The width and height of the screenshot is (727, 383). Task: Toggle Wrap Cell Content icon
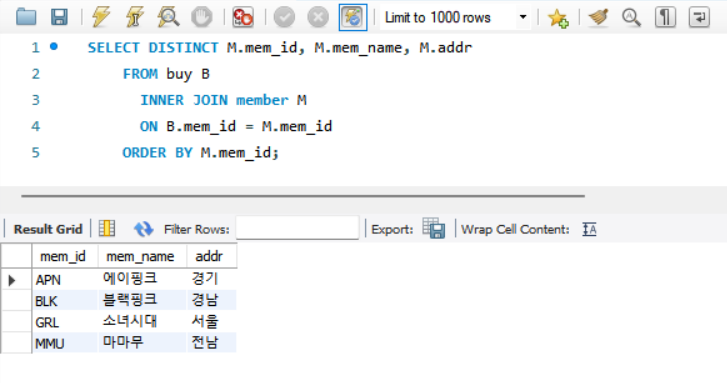[589, 229]
